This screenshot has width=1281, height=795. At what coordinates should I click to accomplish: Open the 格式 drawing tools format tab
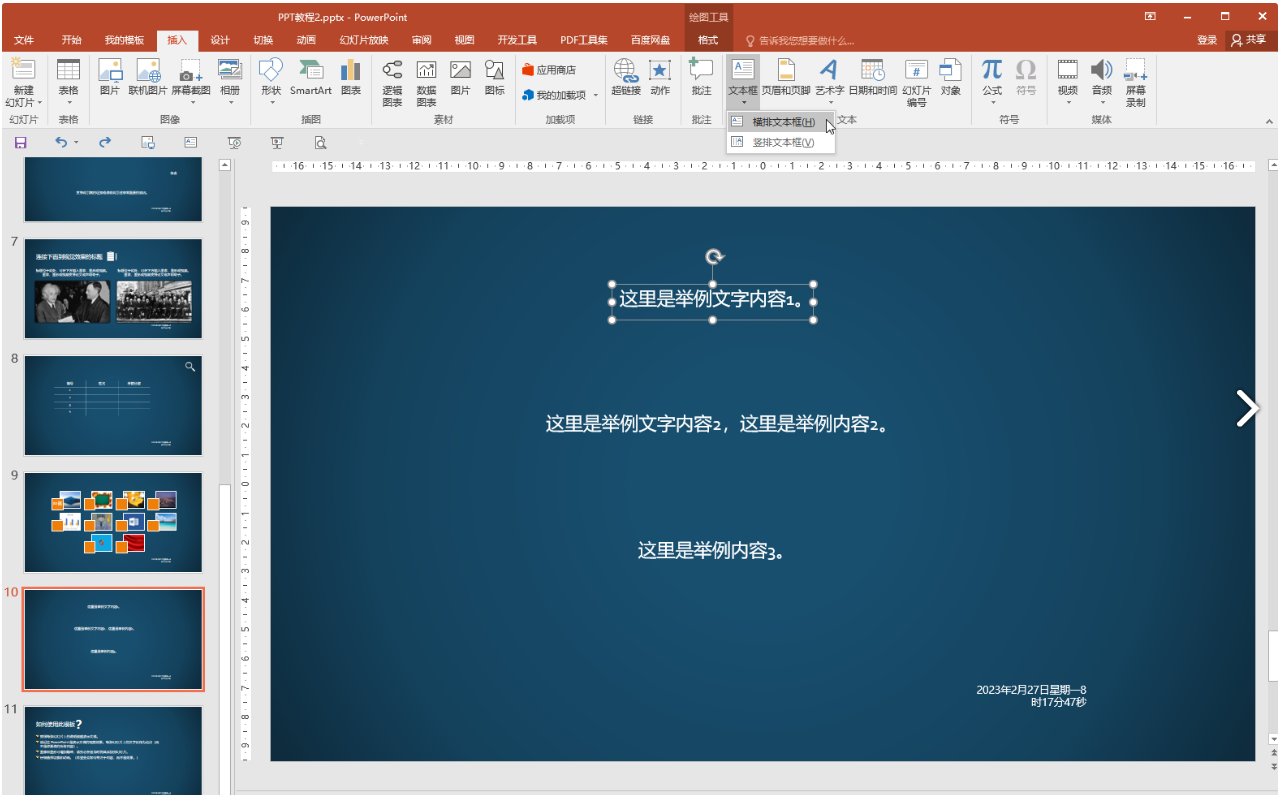point(708,40)
